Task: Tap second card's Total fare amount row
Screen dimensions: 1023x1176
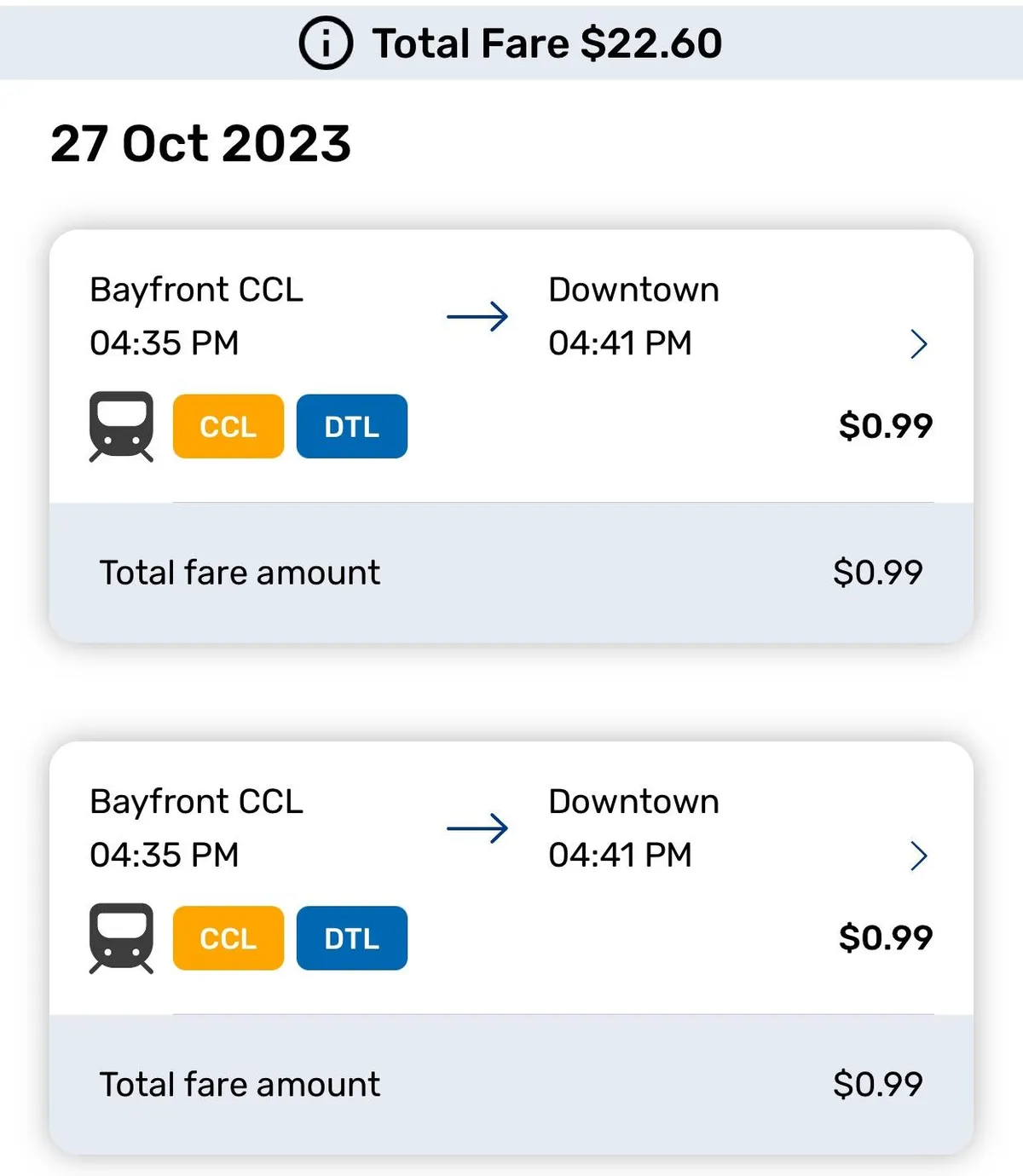Action: [510, 1084]
